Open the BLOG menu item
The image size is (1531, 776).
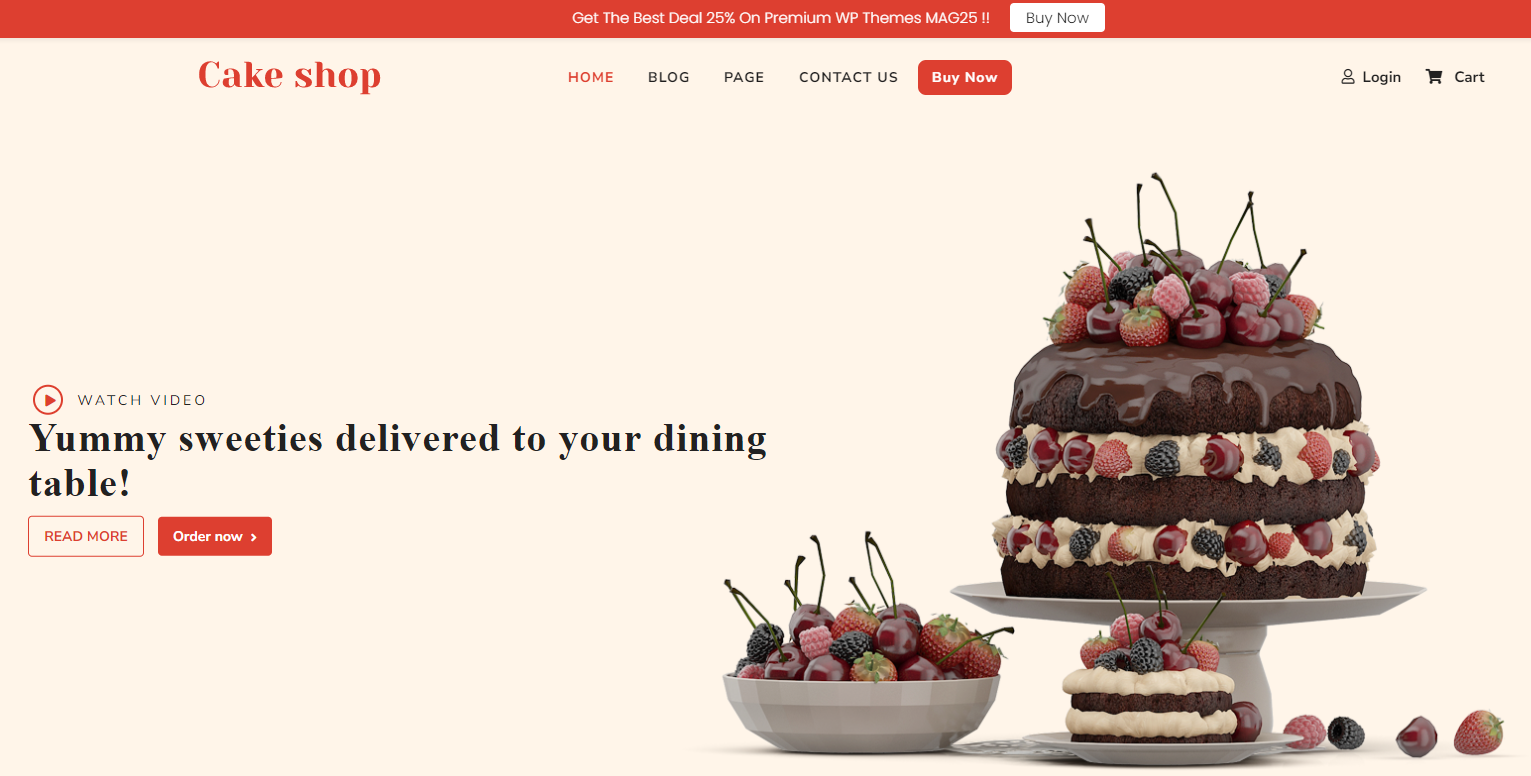tap(669, 77)
